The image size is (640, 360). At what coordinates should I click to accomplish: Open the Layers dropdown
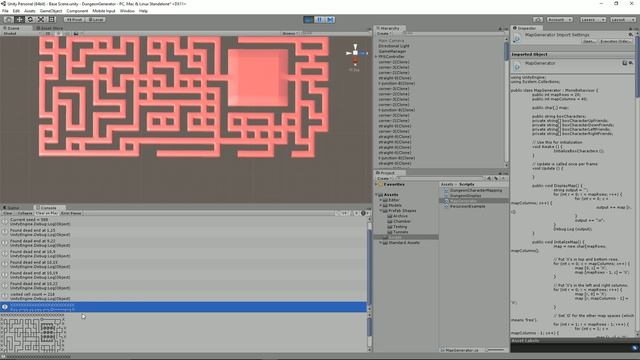592,19
